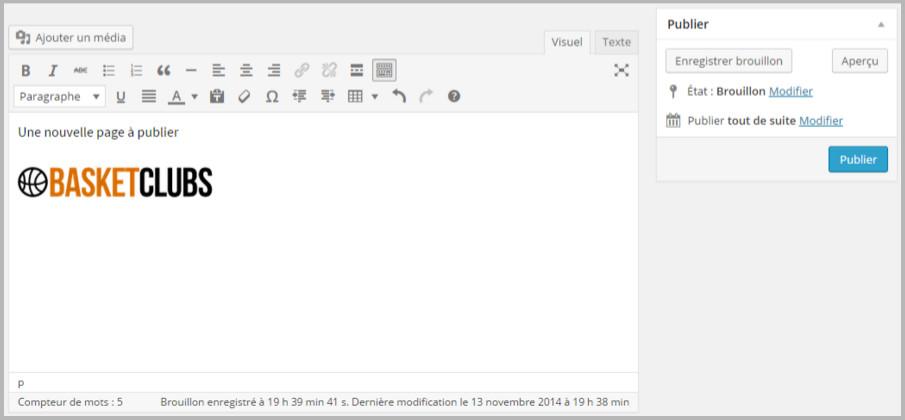The width and height of the screenshot is (905, 420).
Task: Increase the paragraph indent
Action: (x=328, y=96)
